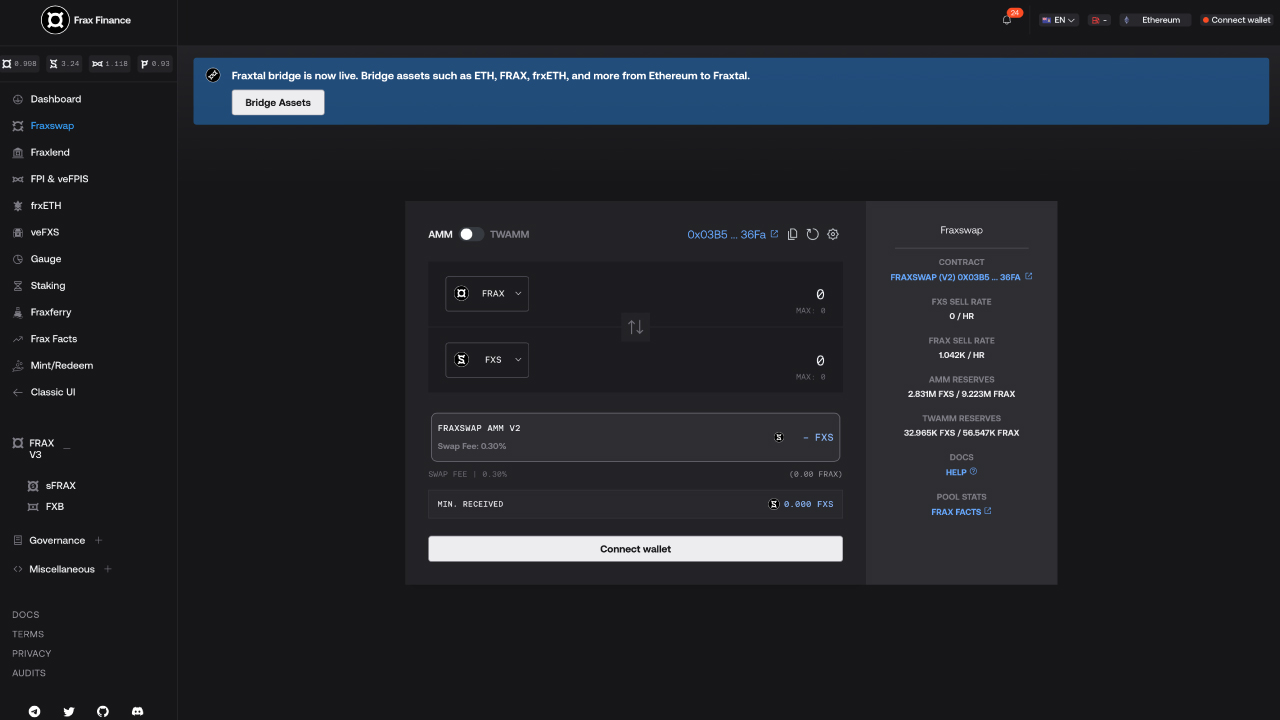Viewport: 1280px width, 720px height.
Task: Click MAX under FRAX amount
Action: tap(811, 311)
